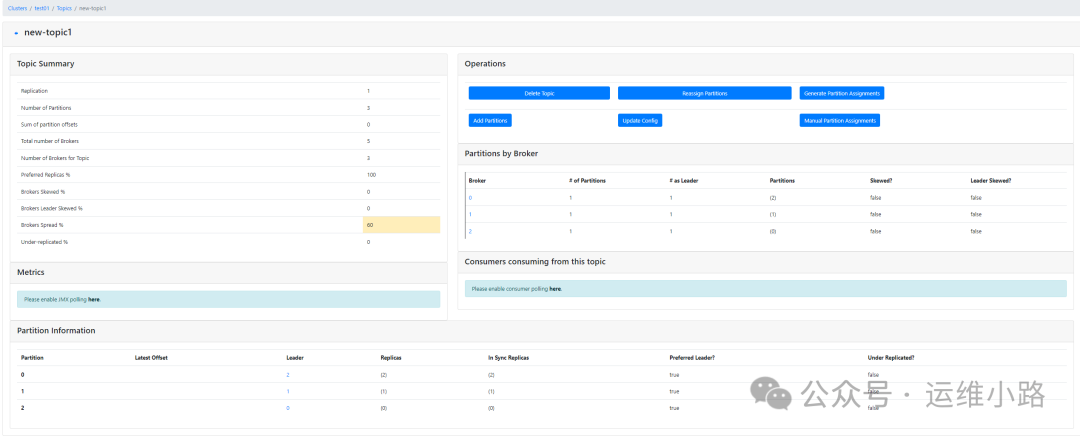1080x438 pixels.
Task: Click the Total number of Brokers label
Action: coord(50,141)
